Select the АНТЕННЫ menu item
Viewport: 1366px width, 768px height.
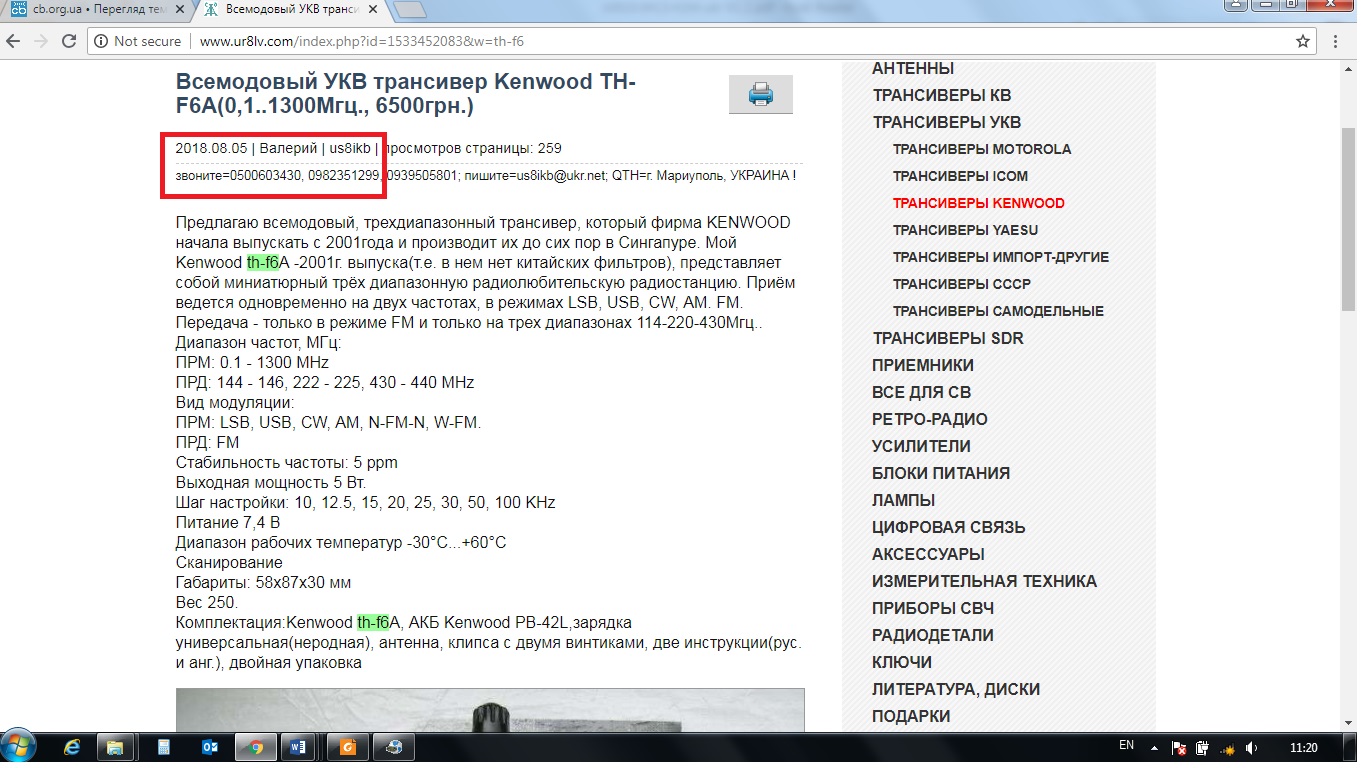coord(912,69)
